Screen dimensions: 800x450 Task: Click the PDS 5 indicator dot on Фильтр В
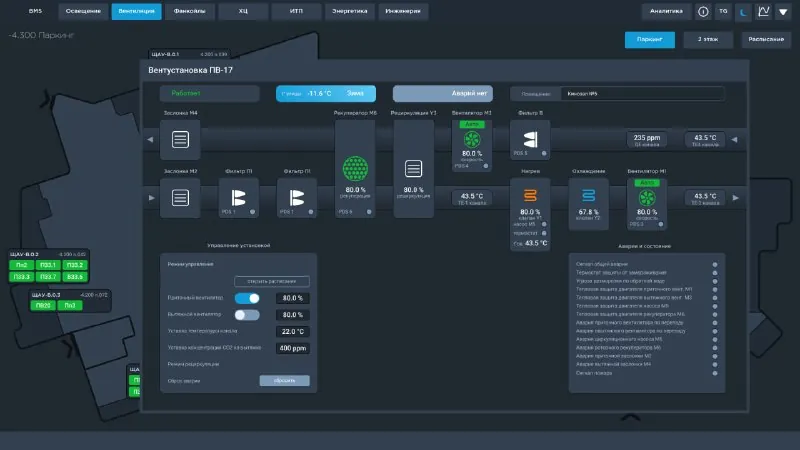tap(544, 153)
